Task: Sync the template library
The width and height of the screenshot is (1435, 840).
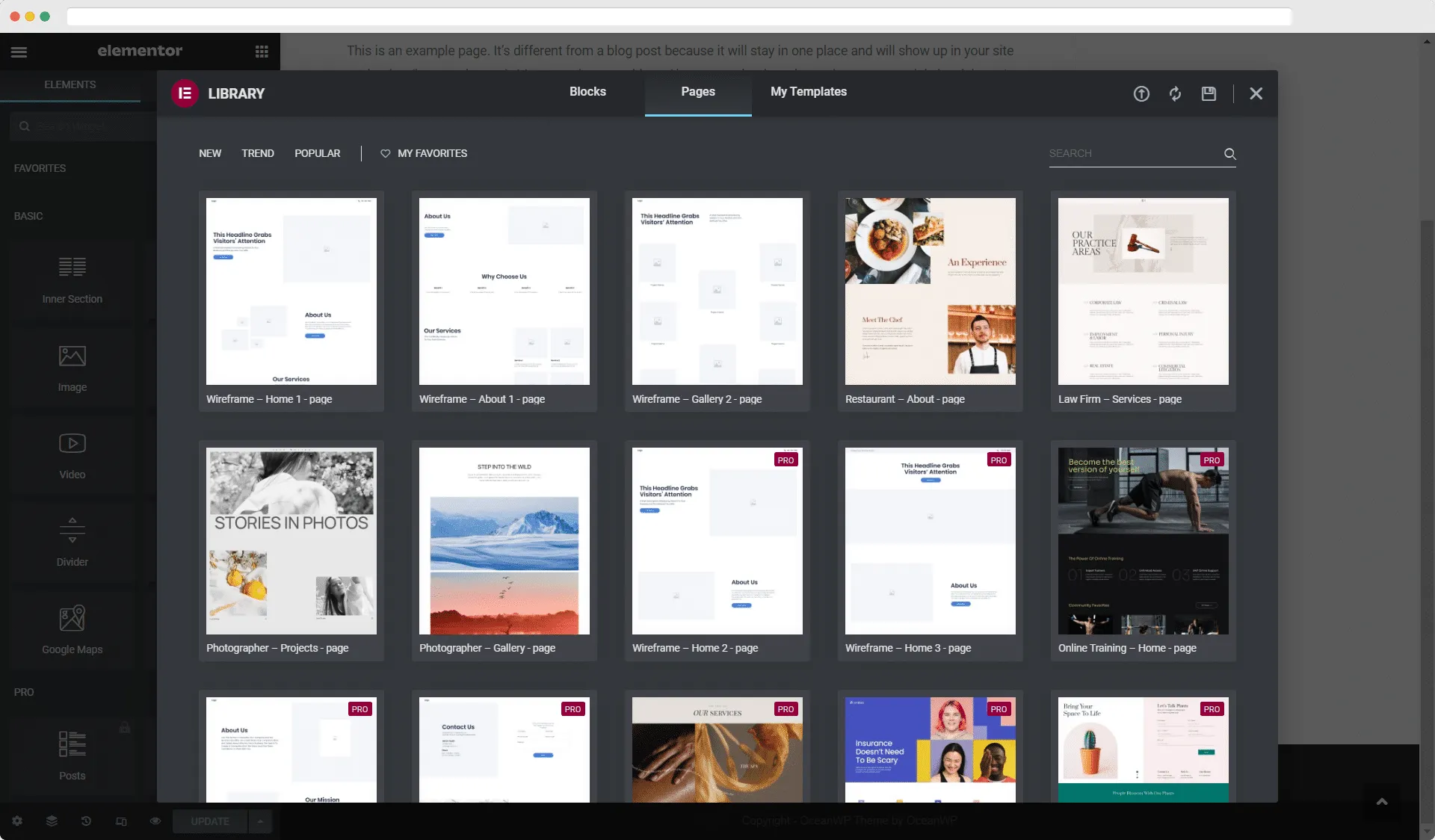Action: (1174, 93)
